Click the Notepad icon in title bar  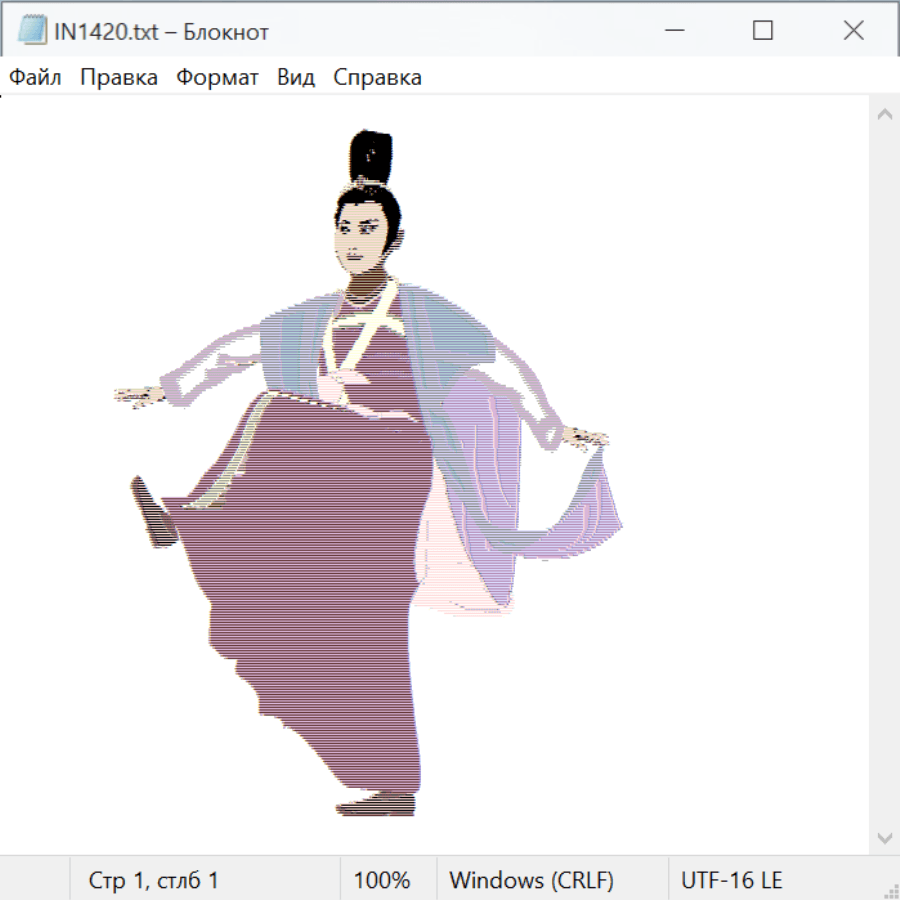coord(32,31)
